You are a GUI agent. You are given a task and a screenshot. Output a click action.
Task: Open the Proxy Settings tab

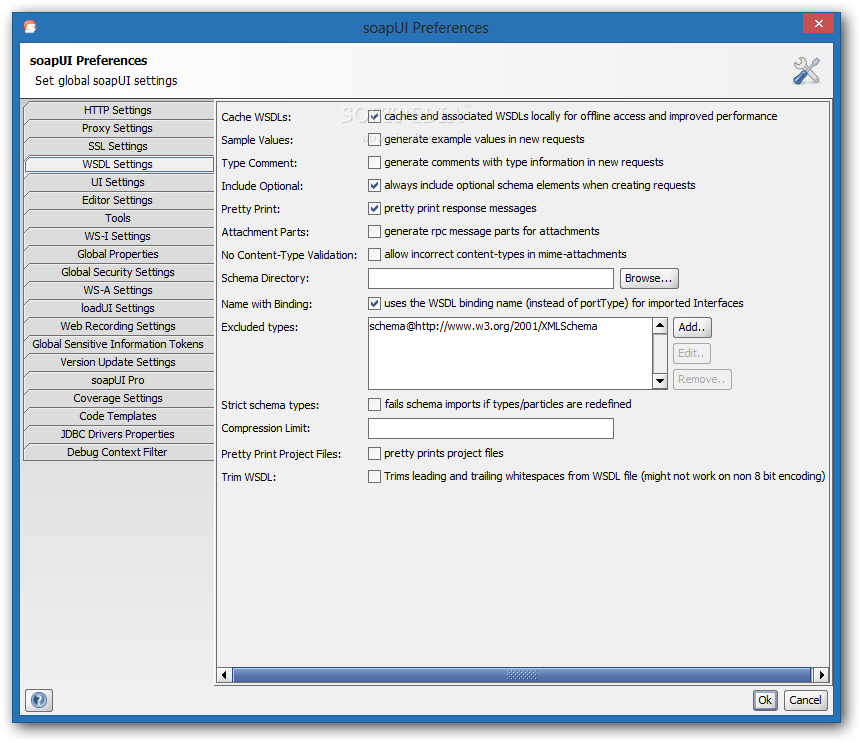click(x=118, y=128)
